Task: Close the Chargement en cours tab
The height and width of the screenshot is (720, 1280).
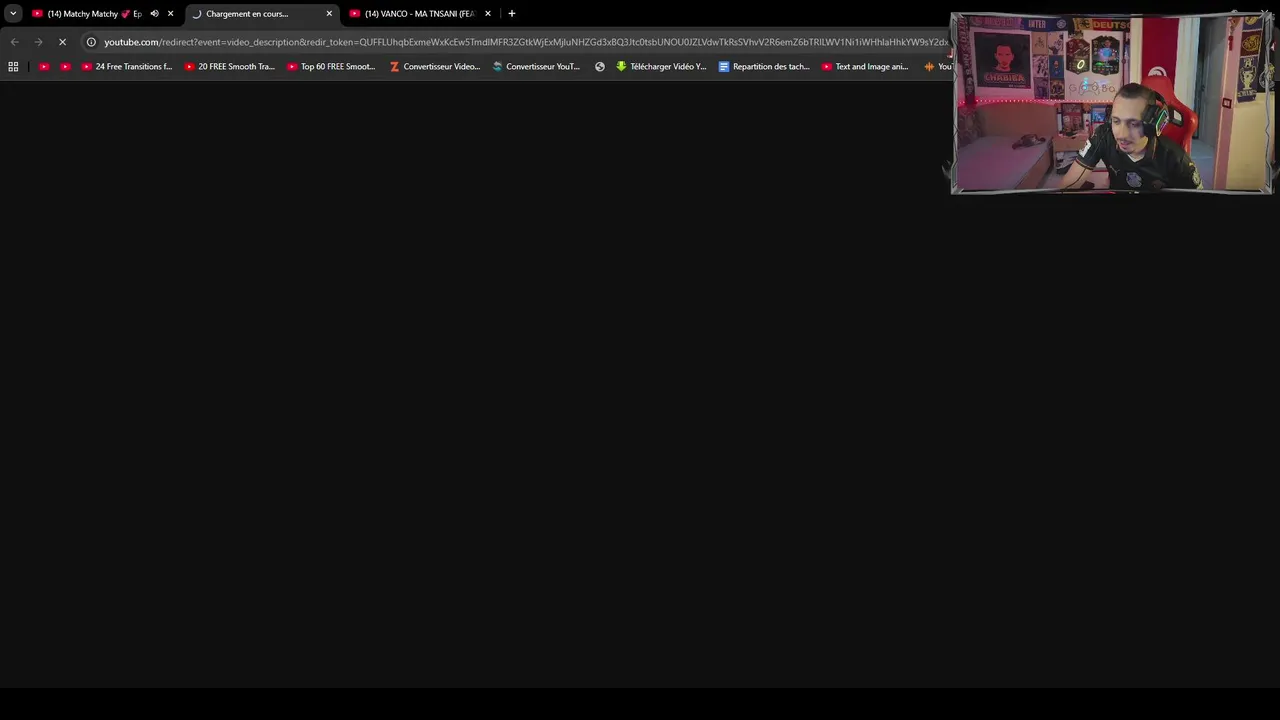Action: (x=329, y=14)
